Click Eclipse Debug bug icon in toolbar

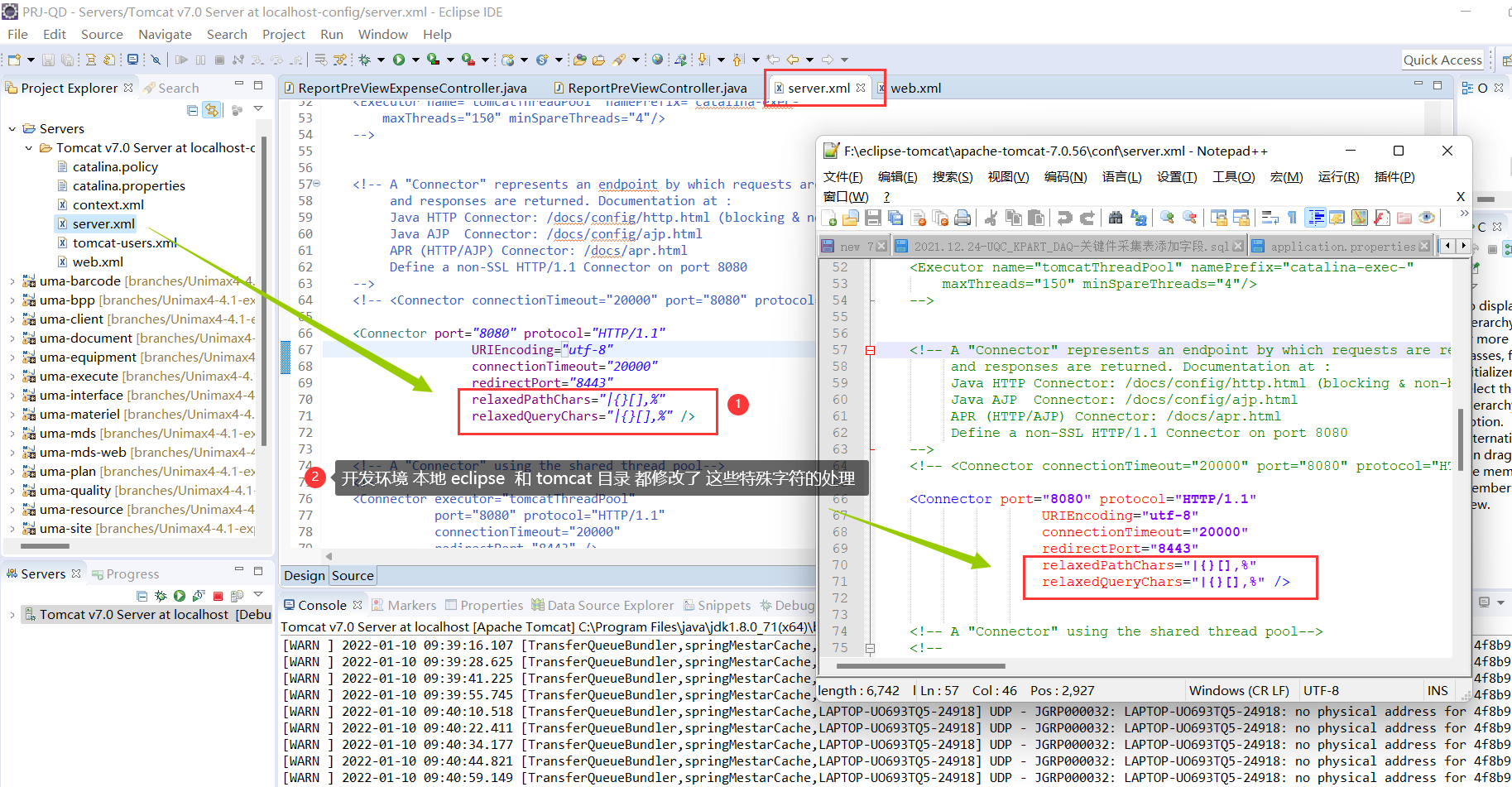coord(364,60)
